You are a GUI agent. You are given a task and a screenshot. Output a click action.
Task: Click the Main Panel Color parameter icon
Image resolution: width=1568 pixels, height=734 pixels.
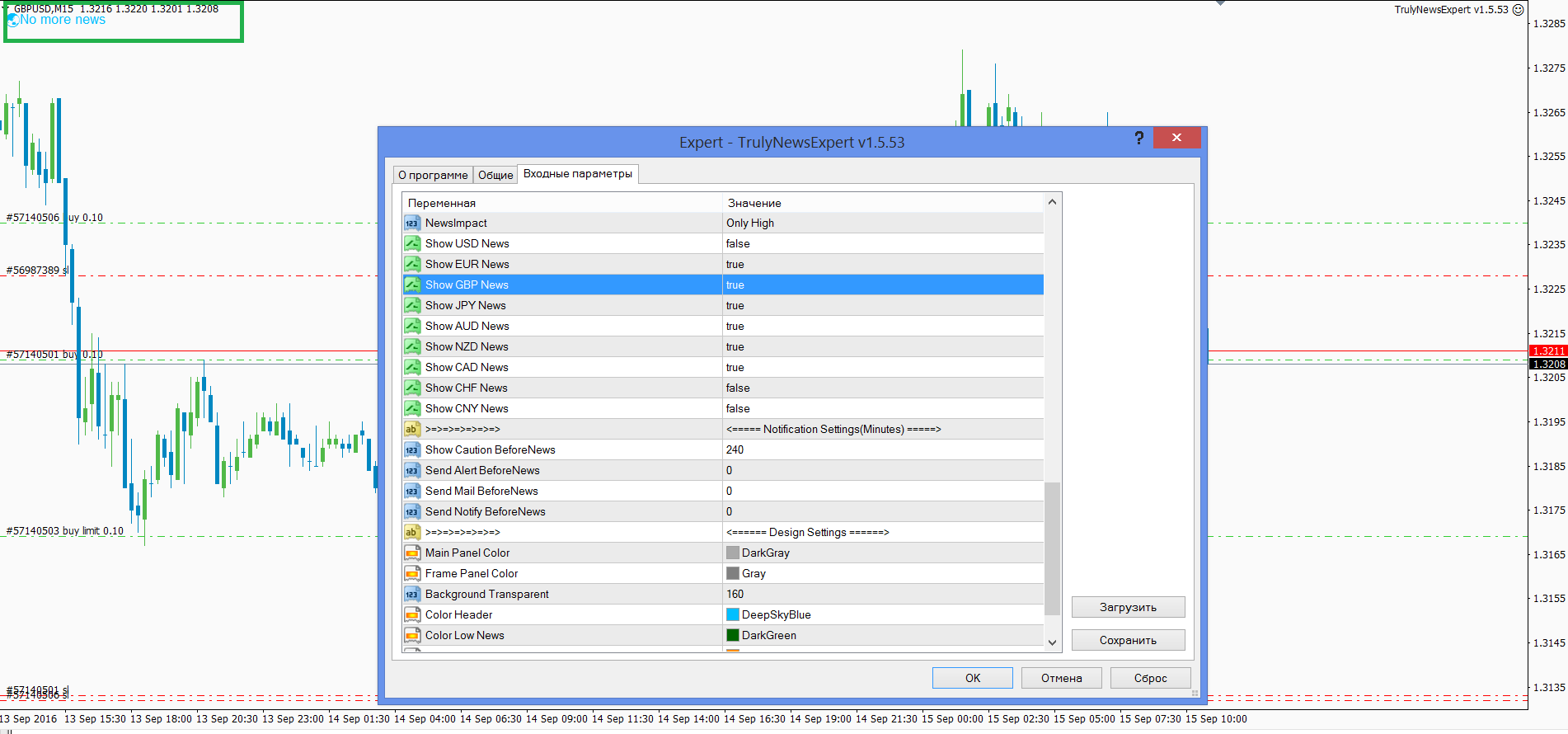pyautogui.click(x=412, y=553)
